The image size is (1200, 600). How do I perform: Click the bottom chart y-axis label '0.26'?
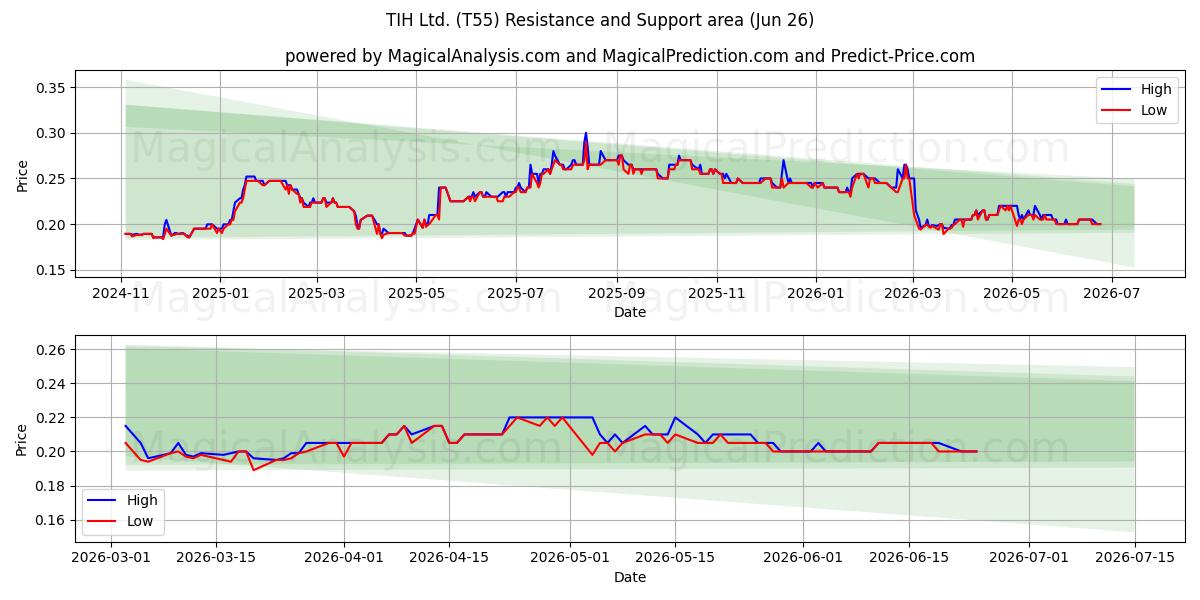pyautogui.click(x=50, y=350)
